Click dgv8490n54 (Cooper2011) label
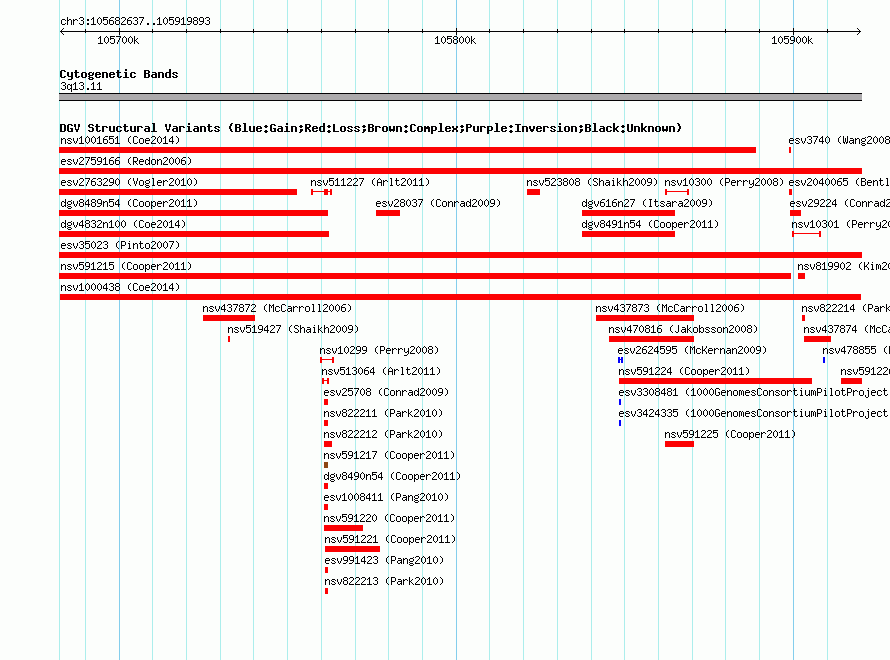The width and height of the screenshot is (890, 660). [x=392, y=476]
